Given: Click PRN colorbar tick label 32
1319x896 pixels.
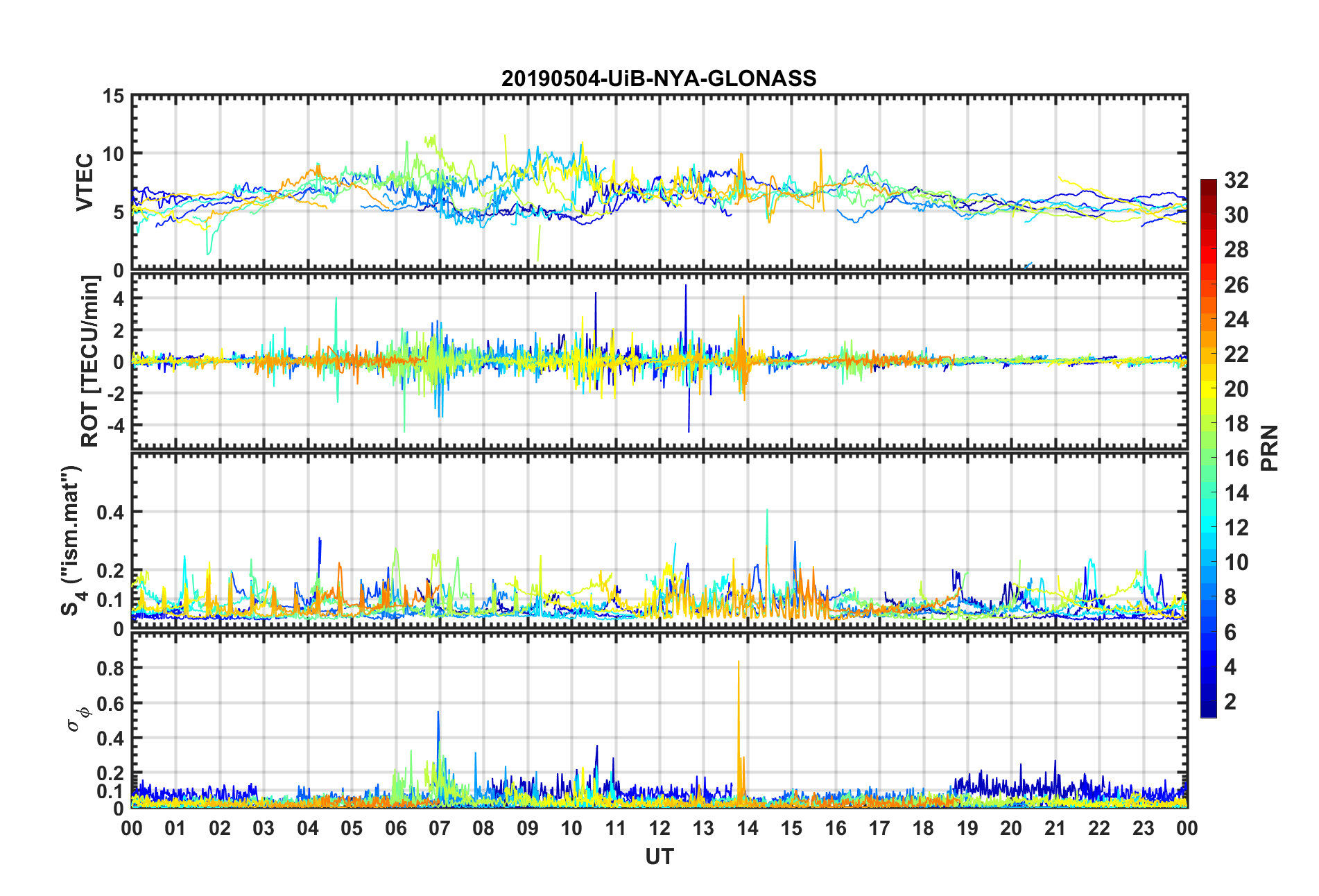Looking at the screenshot, I should point(1236,180).
